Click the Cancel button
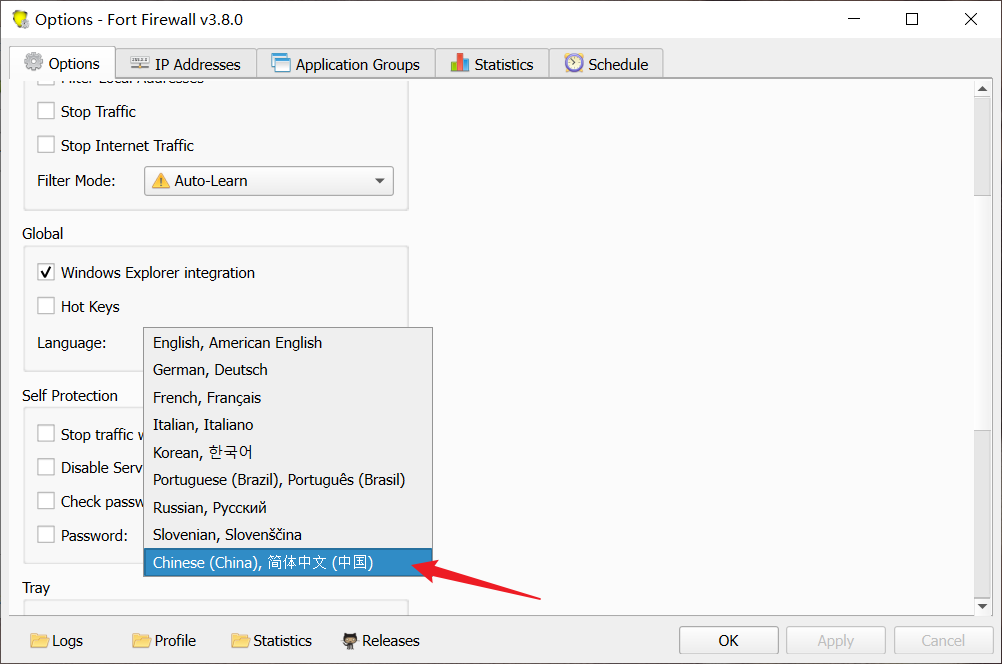Viewport: 1002px width, 664px height. [942, 641]
